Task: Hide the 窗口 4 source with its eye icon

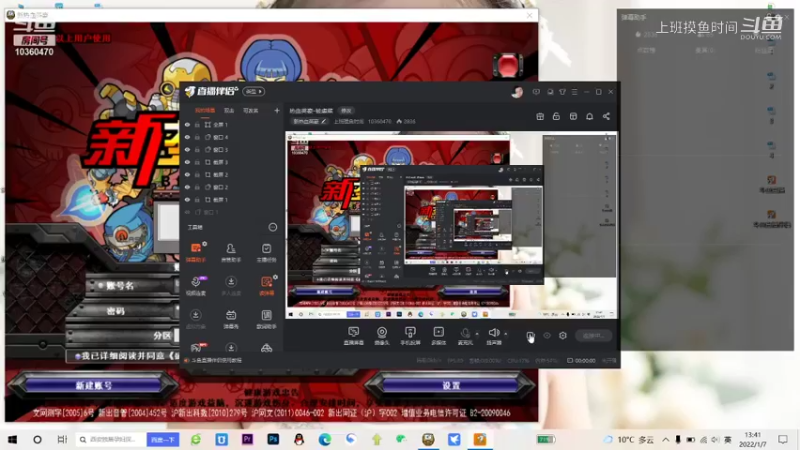Action: click(187, 137)
